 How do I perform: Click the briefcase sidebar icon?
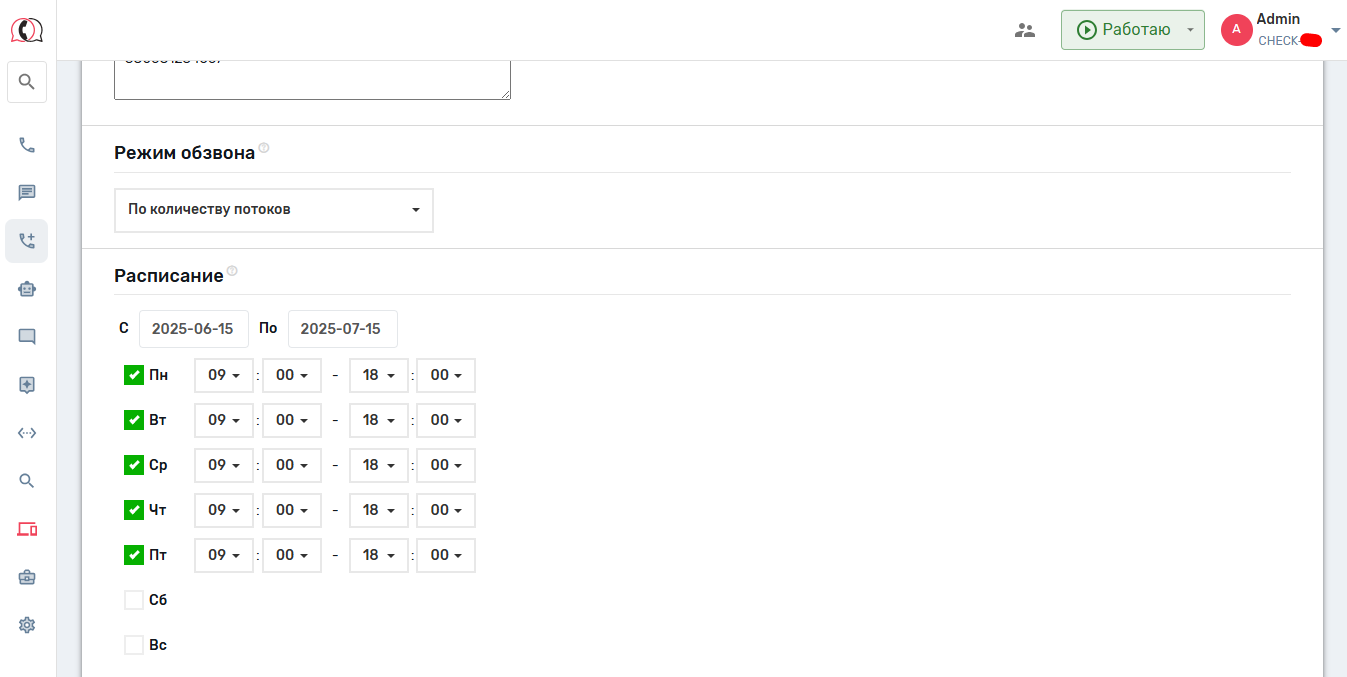(27, 577)
